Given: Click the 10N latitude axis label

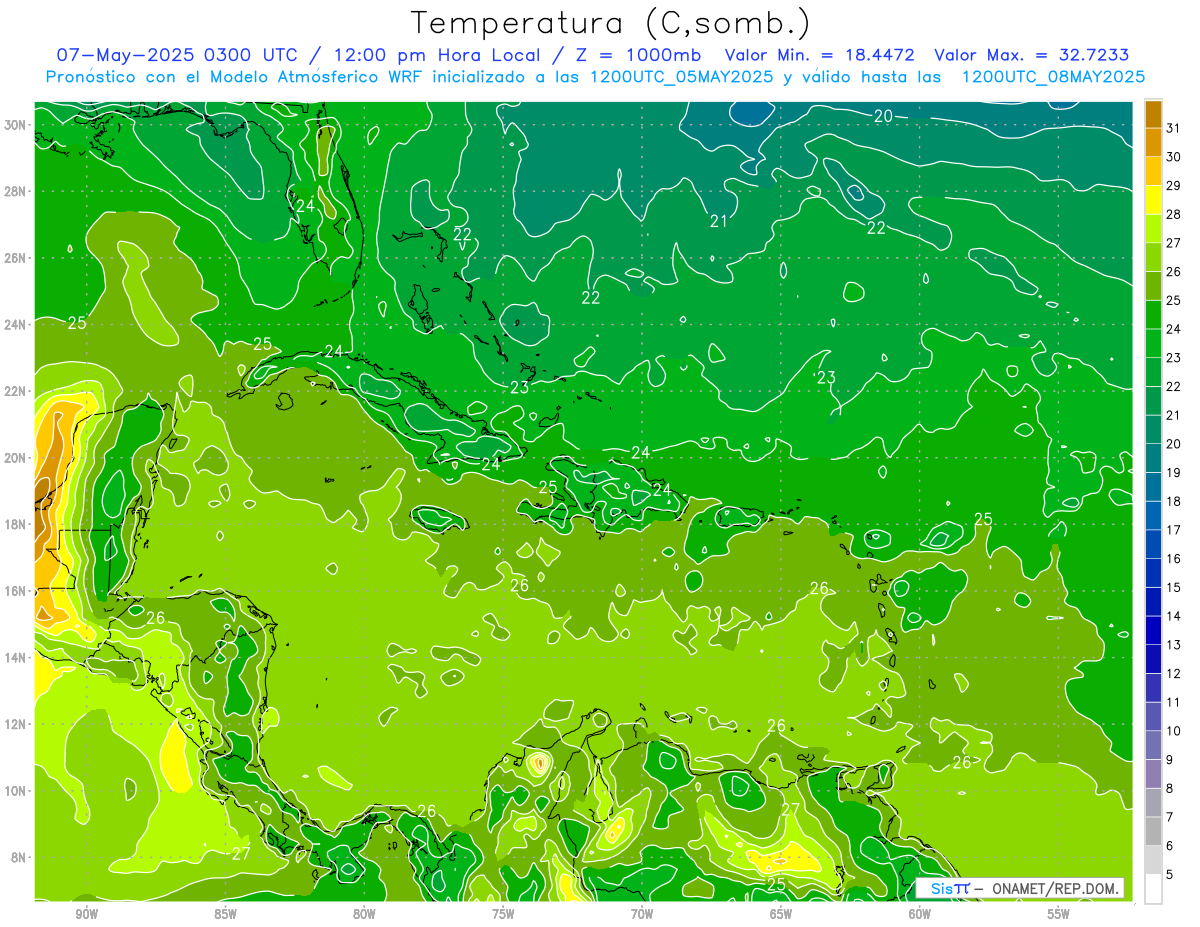Looking at the screenshot, I should point(15,790).
